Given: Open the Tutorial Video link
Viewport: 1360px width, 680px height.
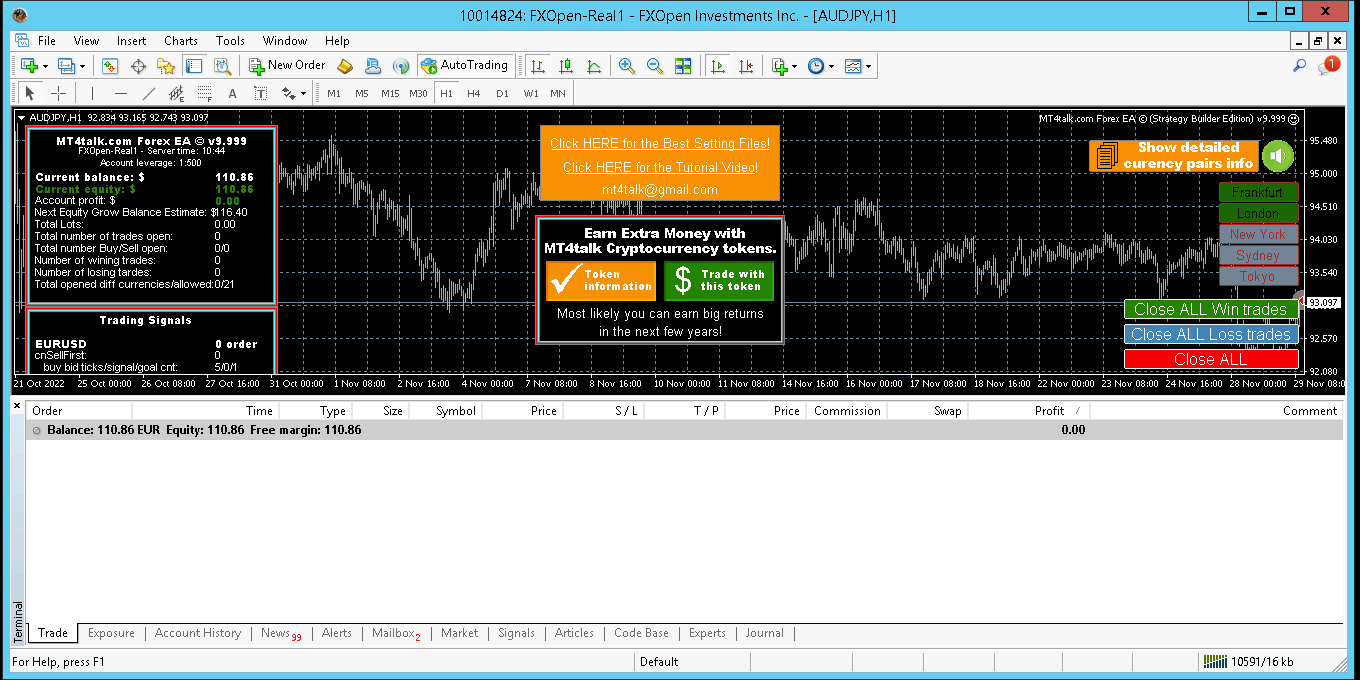Looking at the screenshot, I should pos(660,167).
